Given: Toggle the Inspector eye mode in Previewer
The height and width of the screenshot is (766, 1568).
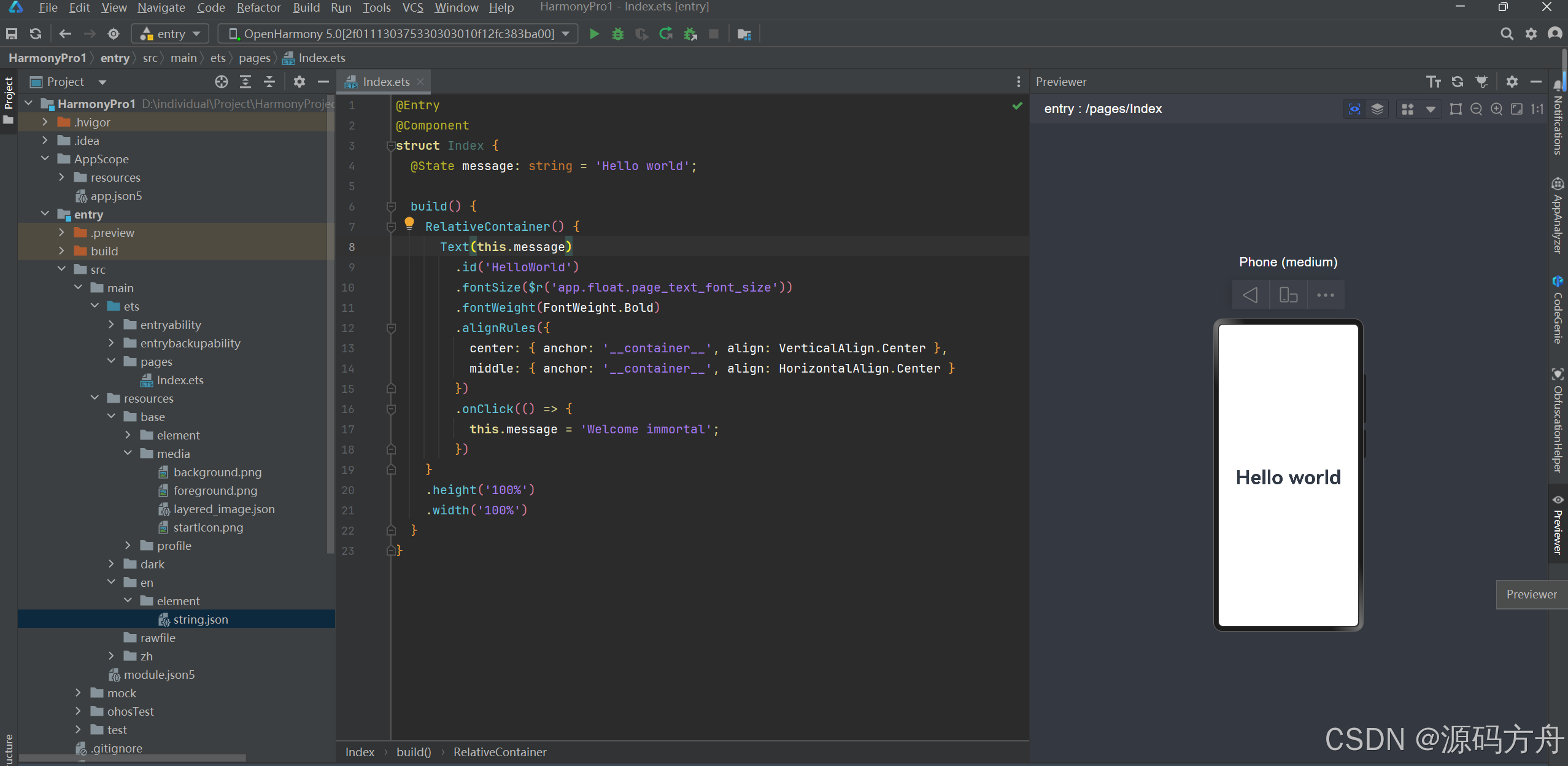Looking at the screenshot, I should [x=1354, y=109].
